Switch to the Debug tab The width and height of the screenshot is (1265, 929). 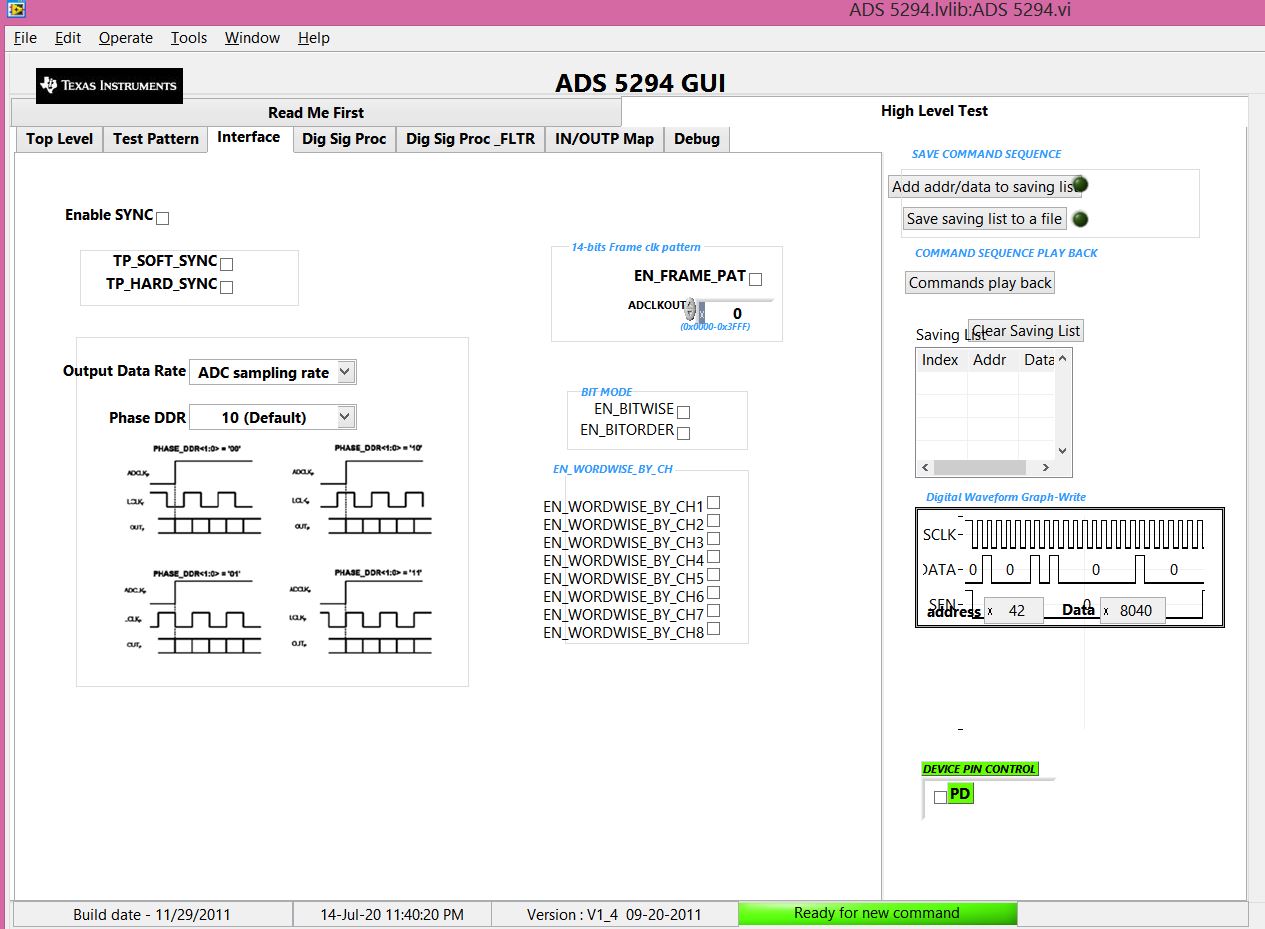[697, 139]
